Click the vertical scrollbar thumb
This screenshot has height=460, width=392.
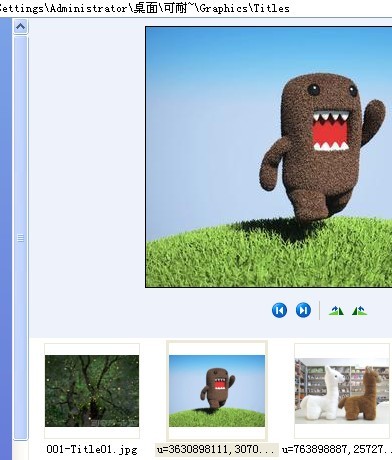pyautogui.click(x=21, y=238)
